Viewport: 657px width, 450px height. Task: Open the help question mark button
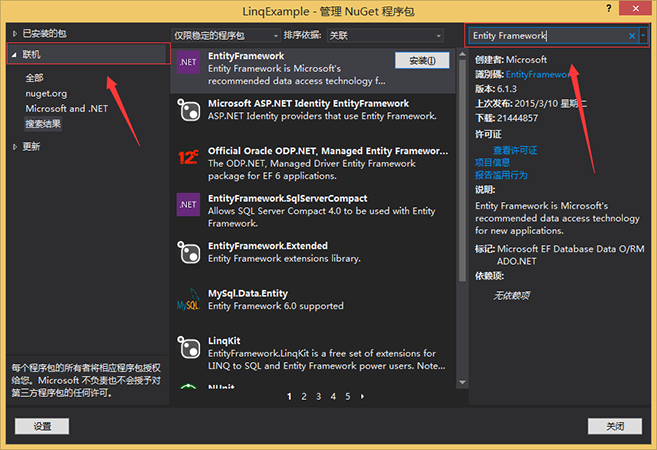click(x=609, y=8)
